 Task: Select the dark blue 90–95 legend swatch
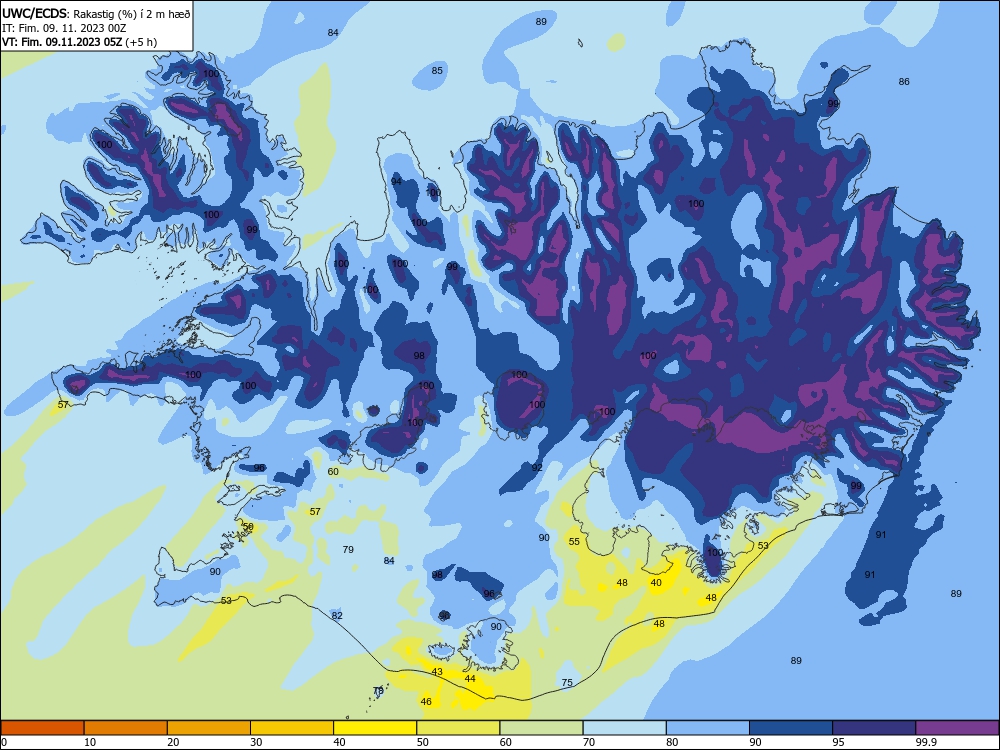pos(791,728)
